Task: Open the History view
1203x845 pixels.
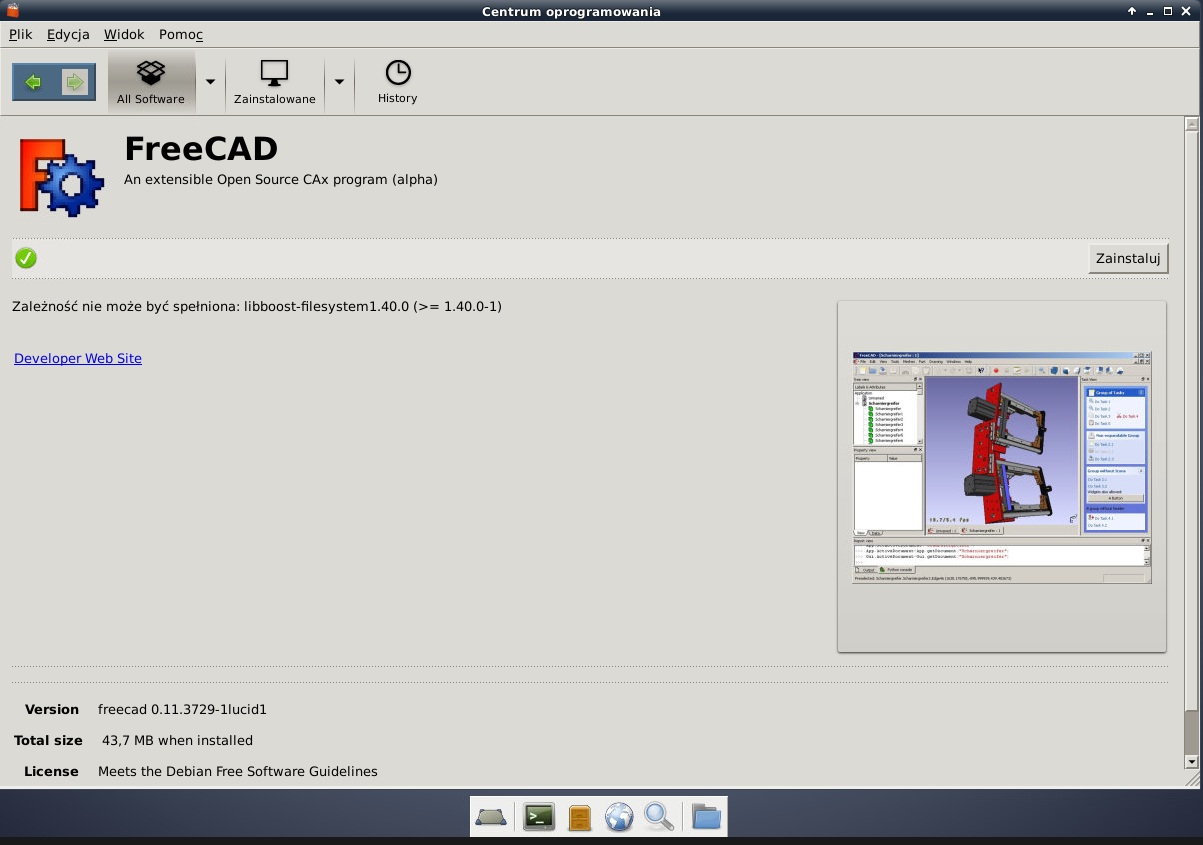Action: coord(397,81)
